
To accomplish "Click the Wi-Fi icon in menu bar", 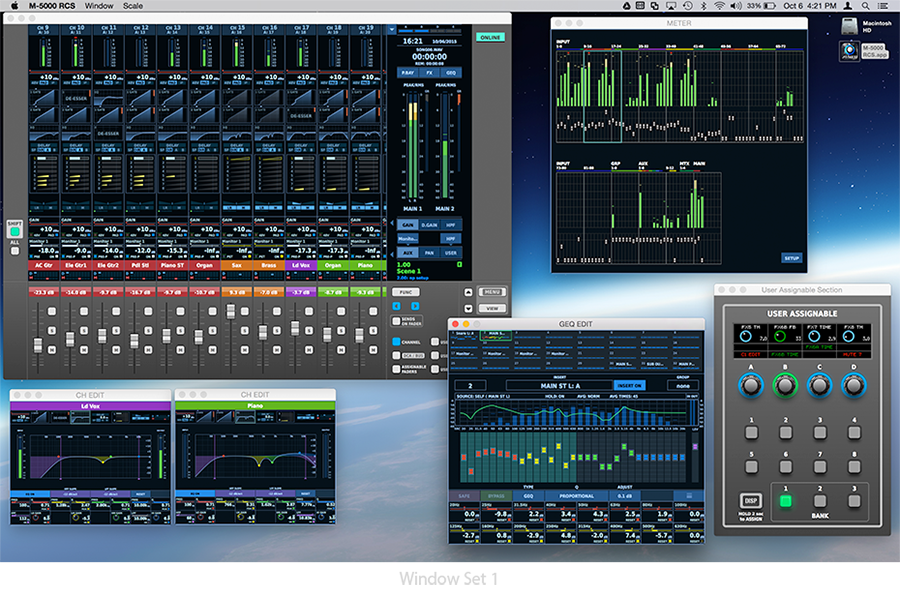I will pos(719,6).
